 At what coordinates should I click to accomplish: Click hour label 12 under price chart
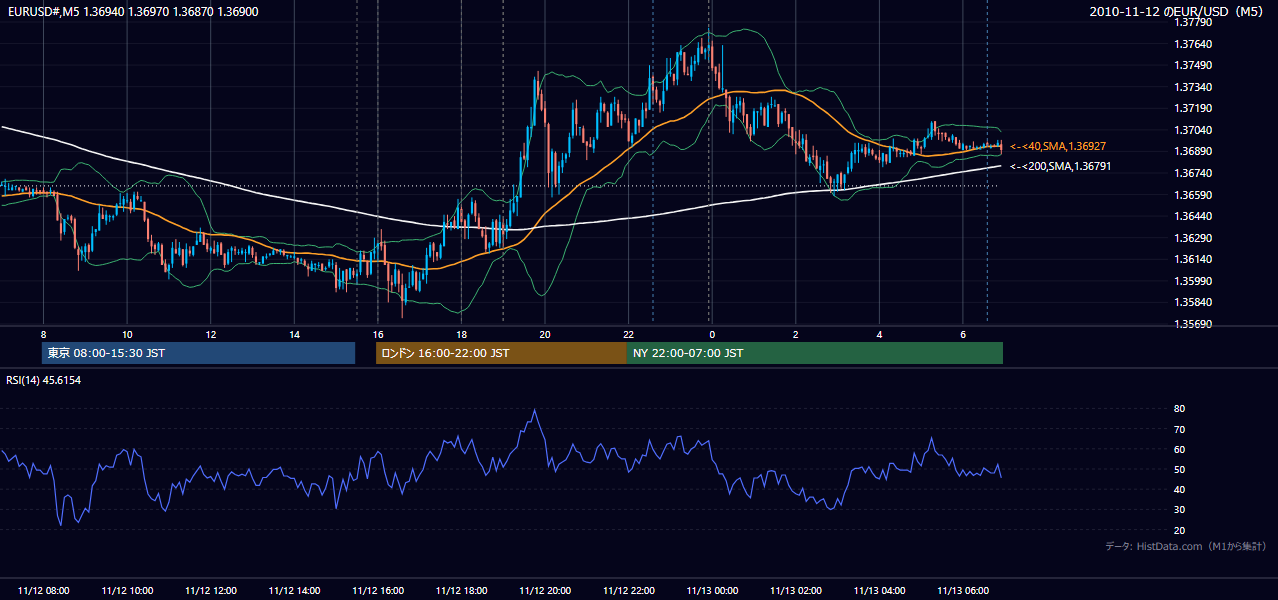(x=211, y=334)
